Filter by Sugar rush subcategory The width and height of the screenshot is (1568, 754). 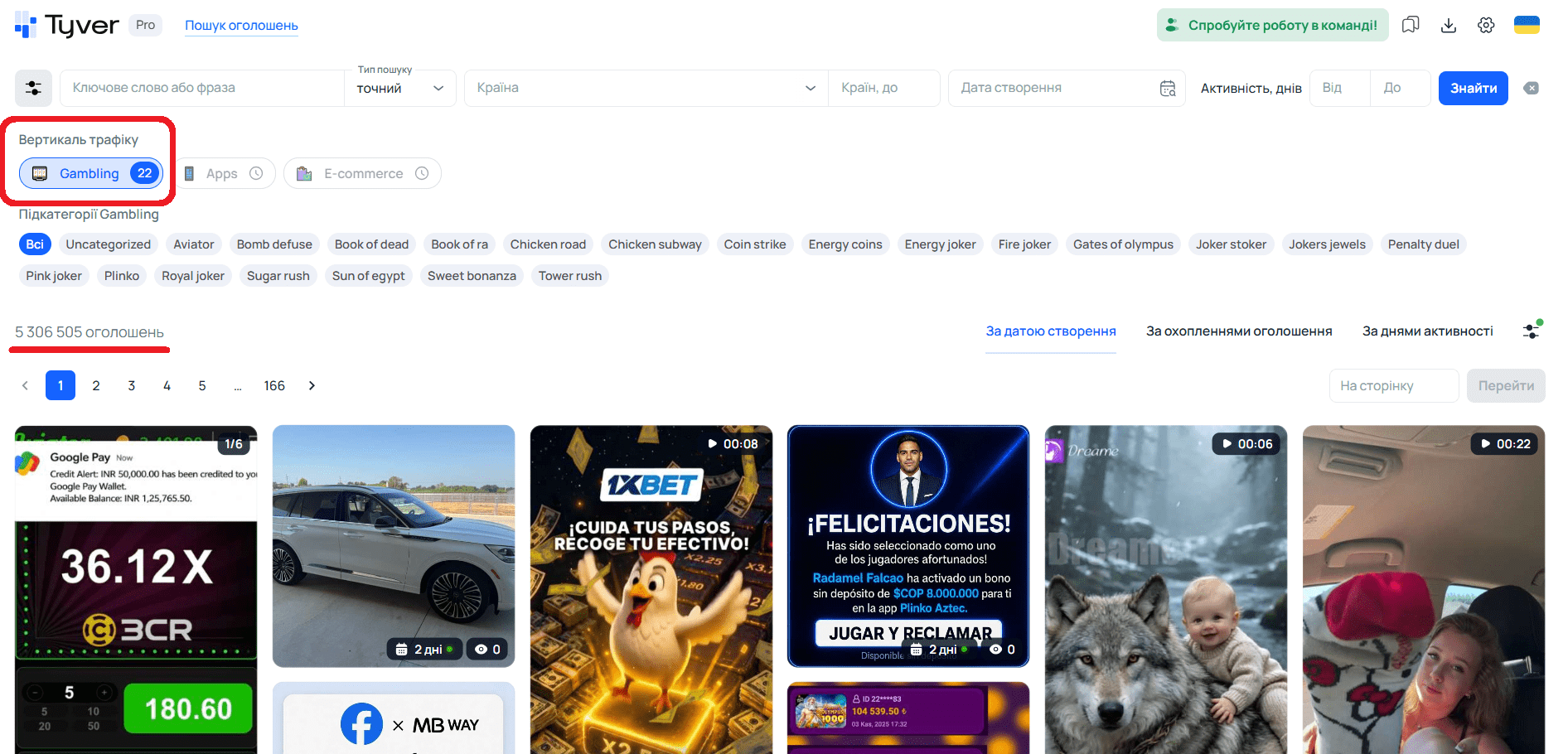(x=278, y=276)
